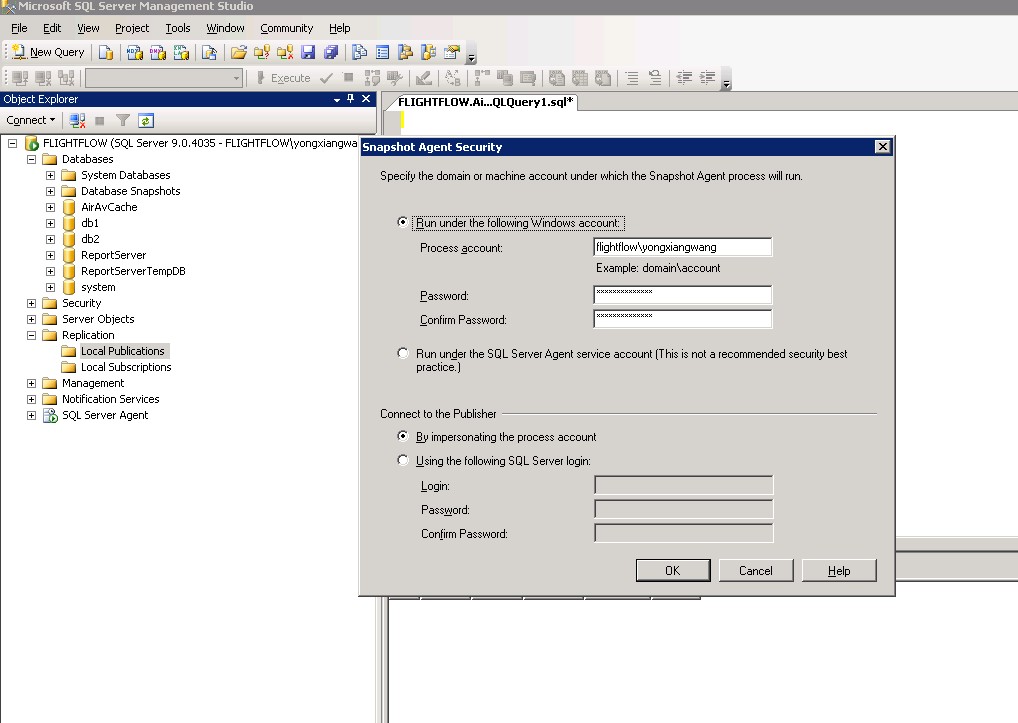Click the Save All icon in toolbar
The width and height of the screenshot is (1018, 723).
point(329,52)
